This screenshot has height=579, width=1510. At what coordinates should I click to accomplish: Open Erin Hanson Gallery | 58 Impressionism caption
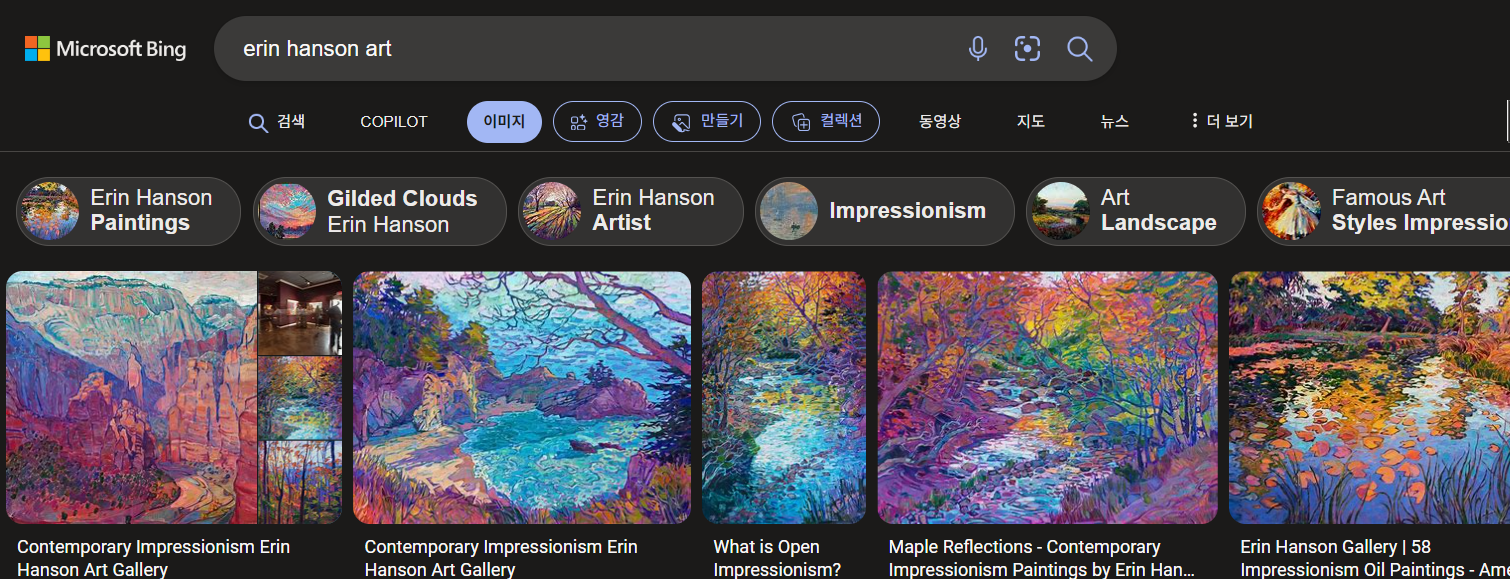click(1374, 558)
